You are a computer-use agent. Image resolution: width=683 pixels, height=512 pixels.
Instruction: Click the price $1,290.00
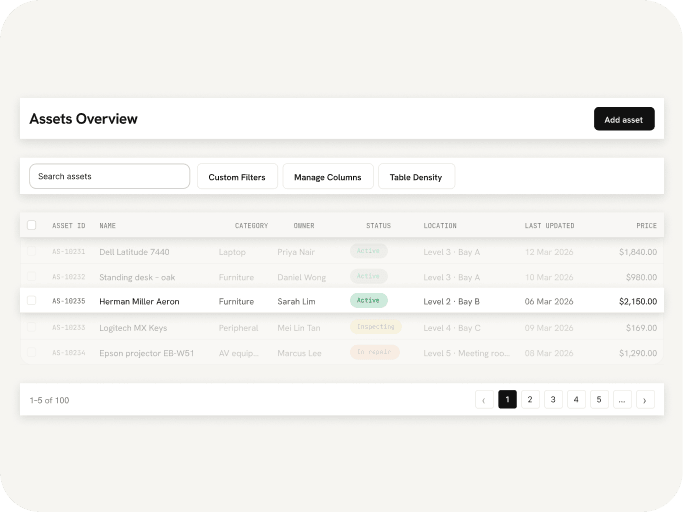(638, 353)
